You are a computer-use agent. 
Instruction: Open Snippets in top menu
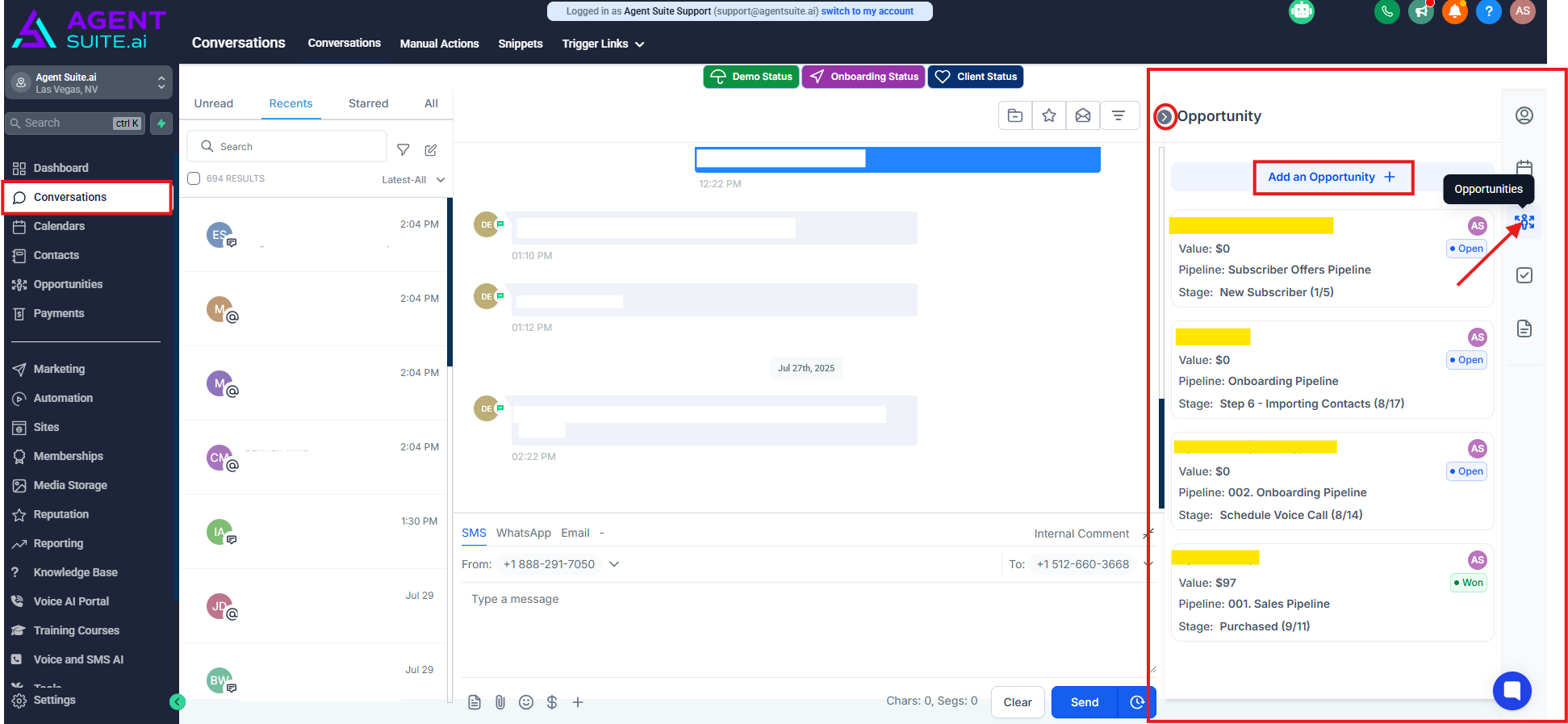[520, 44]
